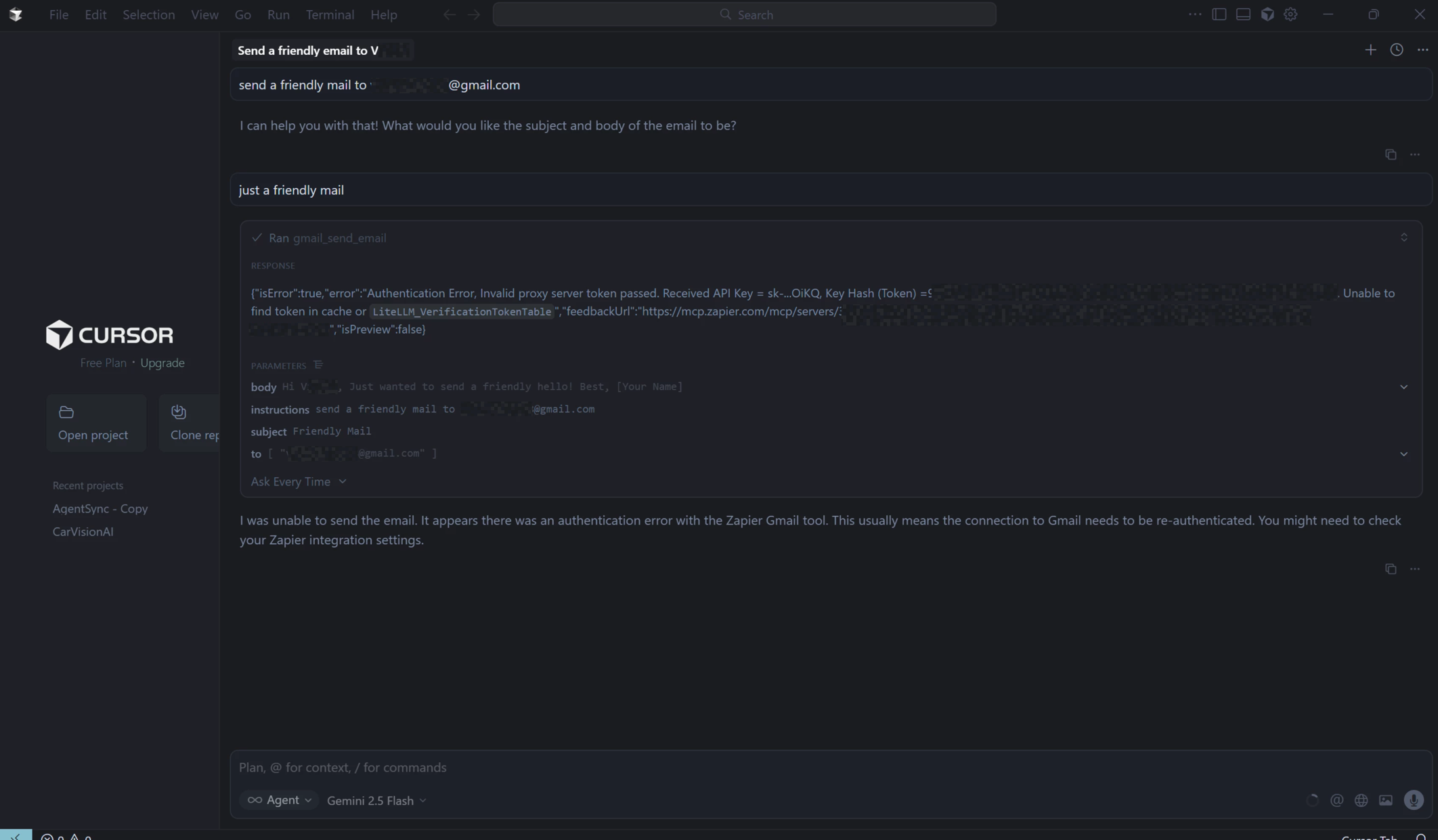Open the Agent mode dropdown
Viewport: 1438px width, 840px height.
279,800
